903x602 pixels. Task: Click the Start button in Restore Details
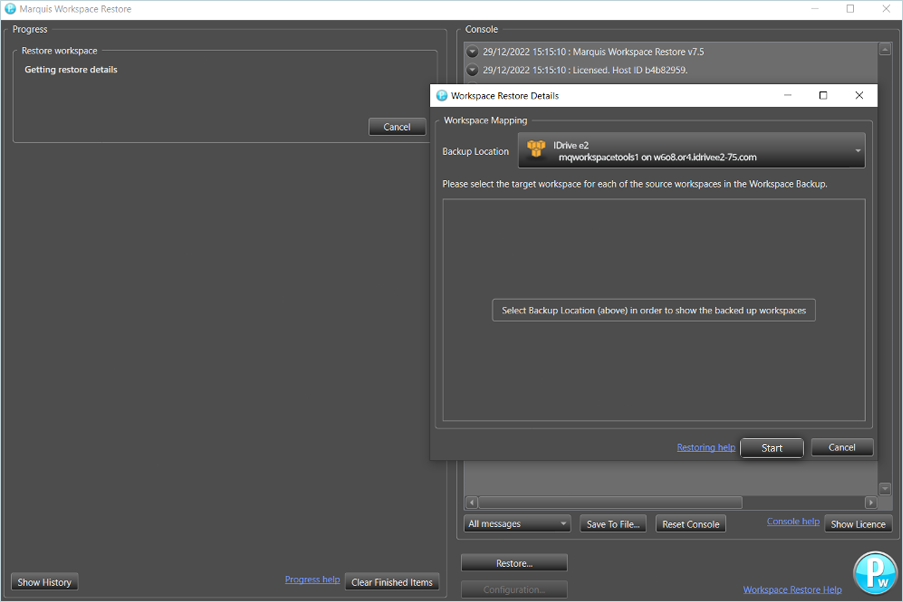pos(772,448)
